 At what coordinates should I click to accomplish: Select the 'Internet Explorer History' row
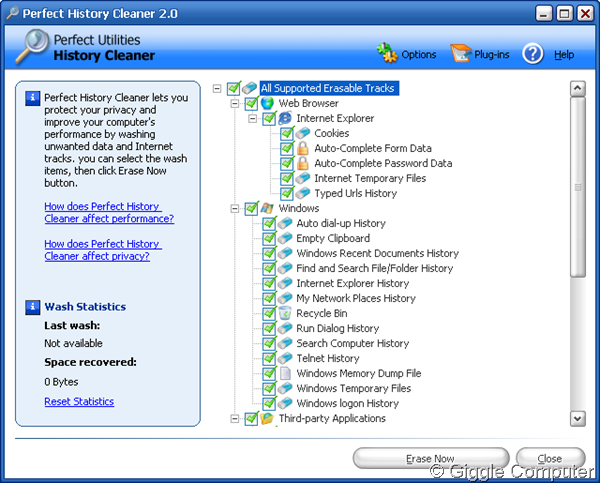point(352,283)
